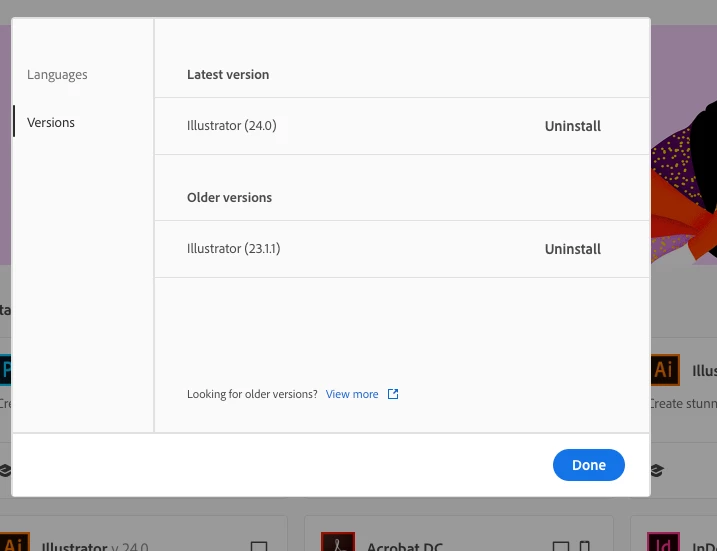Click the InDesign Id icon in background
This screenshot has width=717, height=551.
pyautogui.click(x=663, y=542)
